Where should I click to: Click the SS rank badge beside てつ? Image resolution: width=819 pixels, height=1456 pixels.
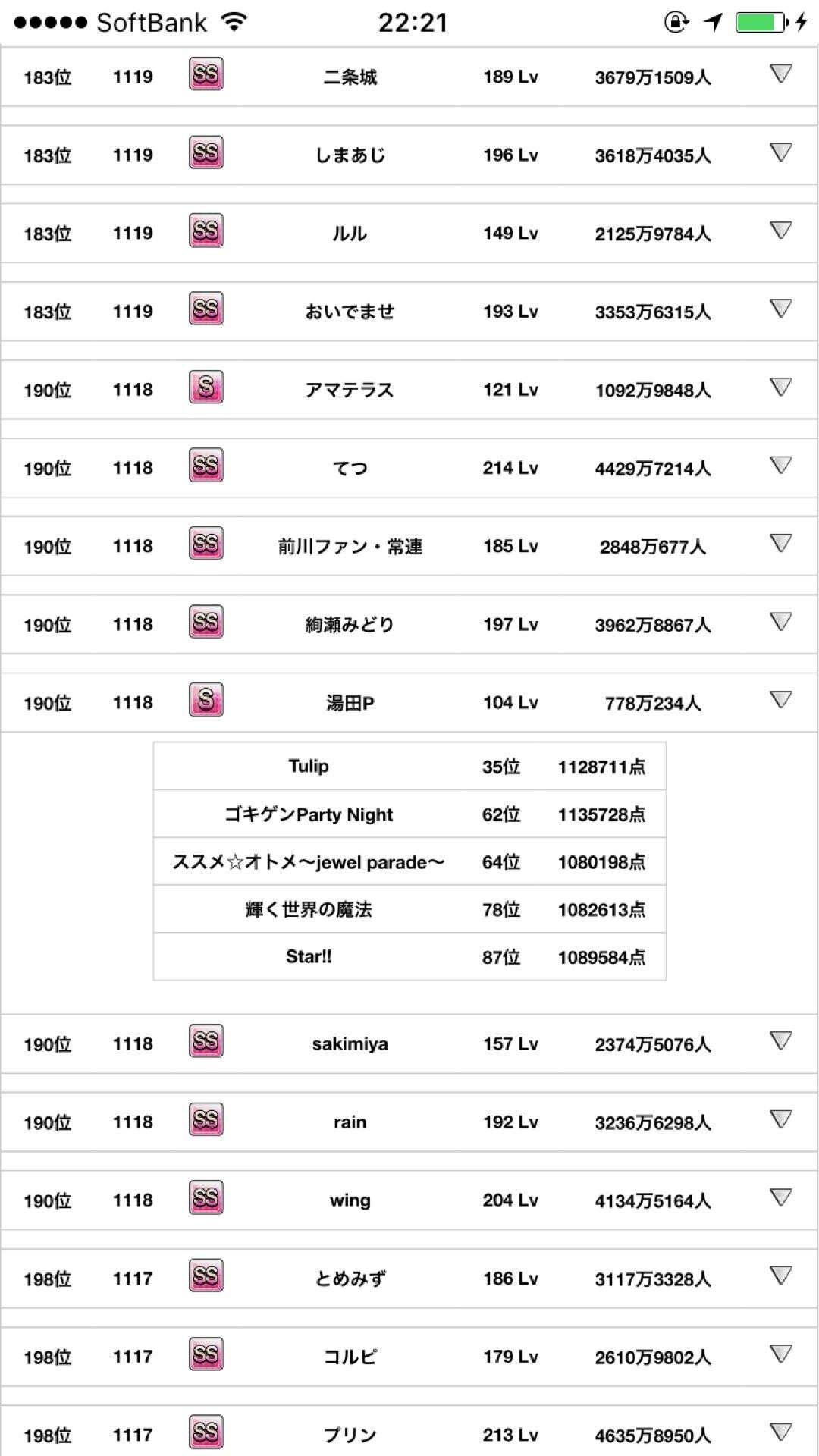tap(206, 466)
